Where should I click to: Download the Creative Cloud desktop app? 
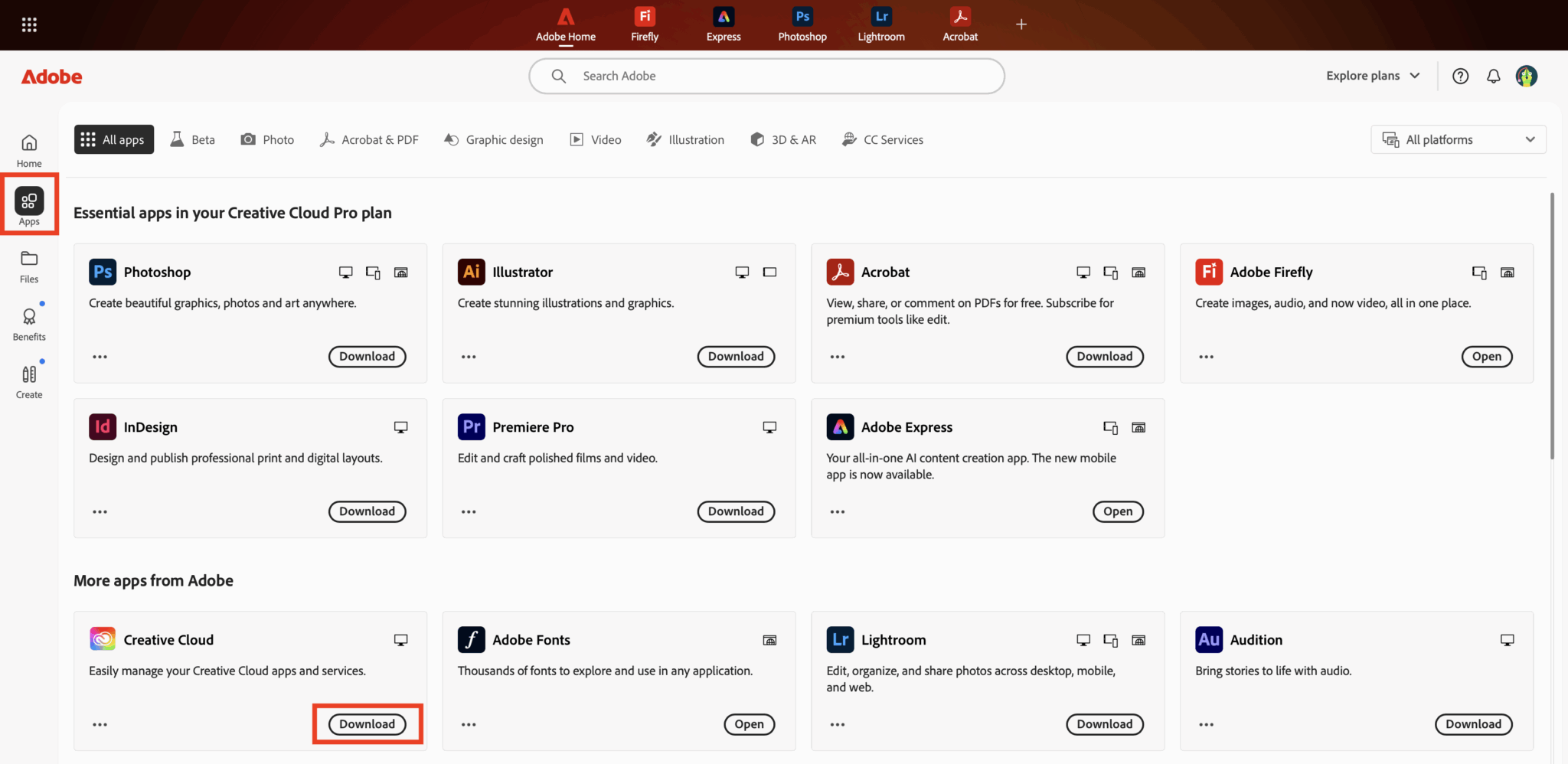(367, 723)
